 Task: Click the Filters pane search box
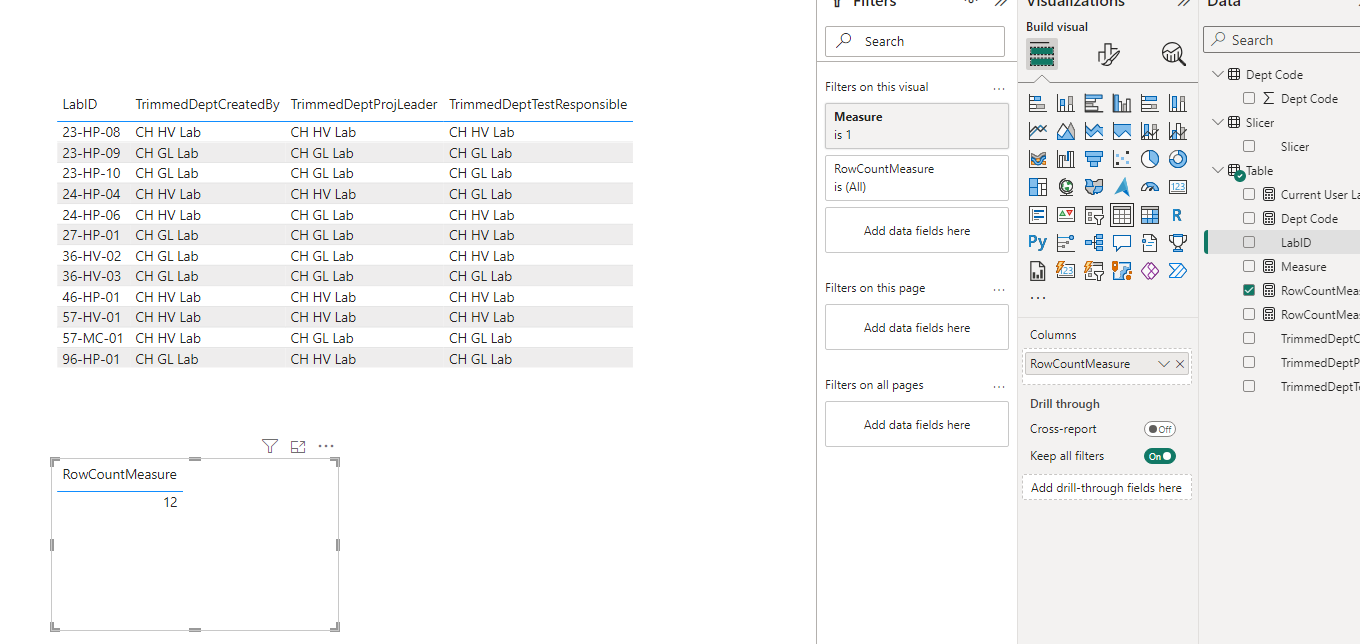tap(915, 41)
